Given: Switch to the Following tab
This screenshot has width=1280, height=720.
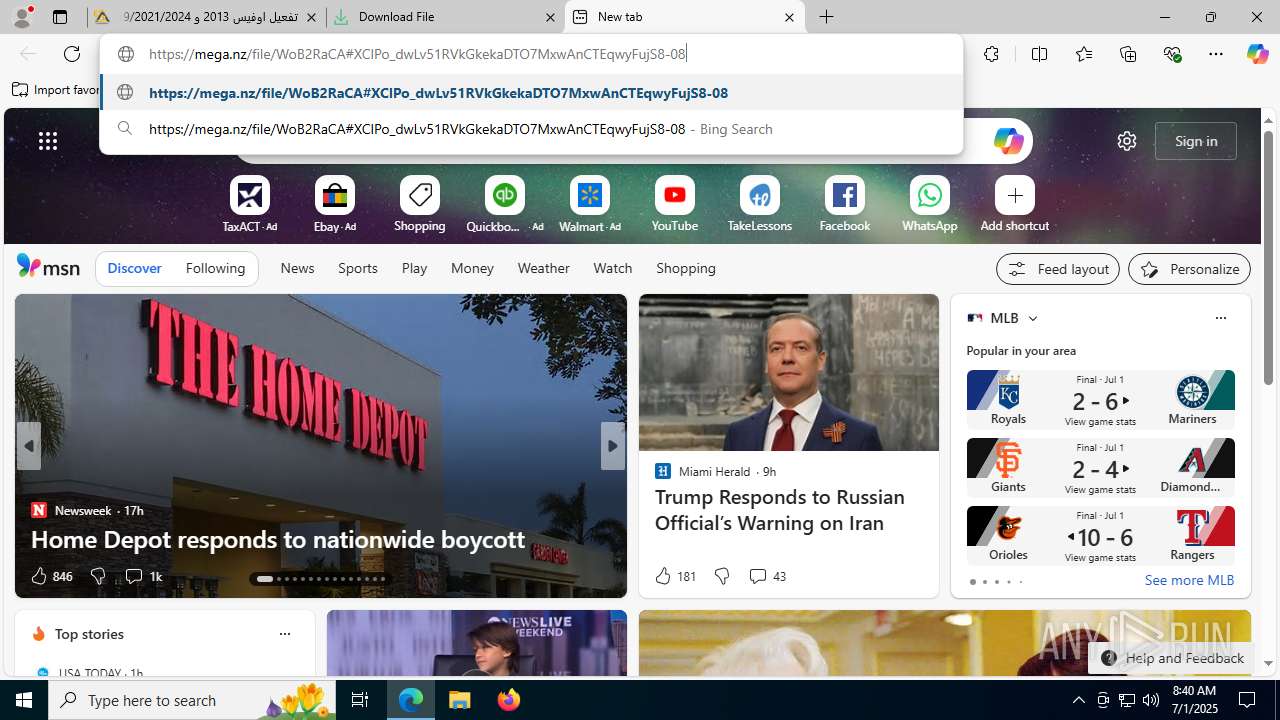Looking at the screenshot, I should 215,268.
